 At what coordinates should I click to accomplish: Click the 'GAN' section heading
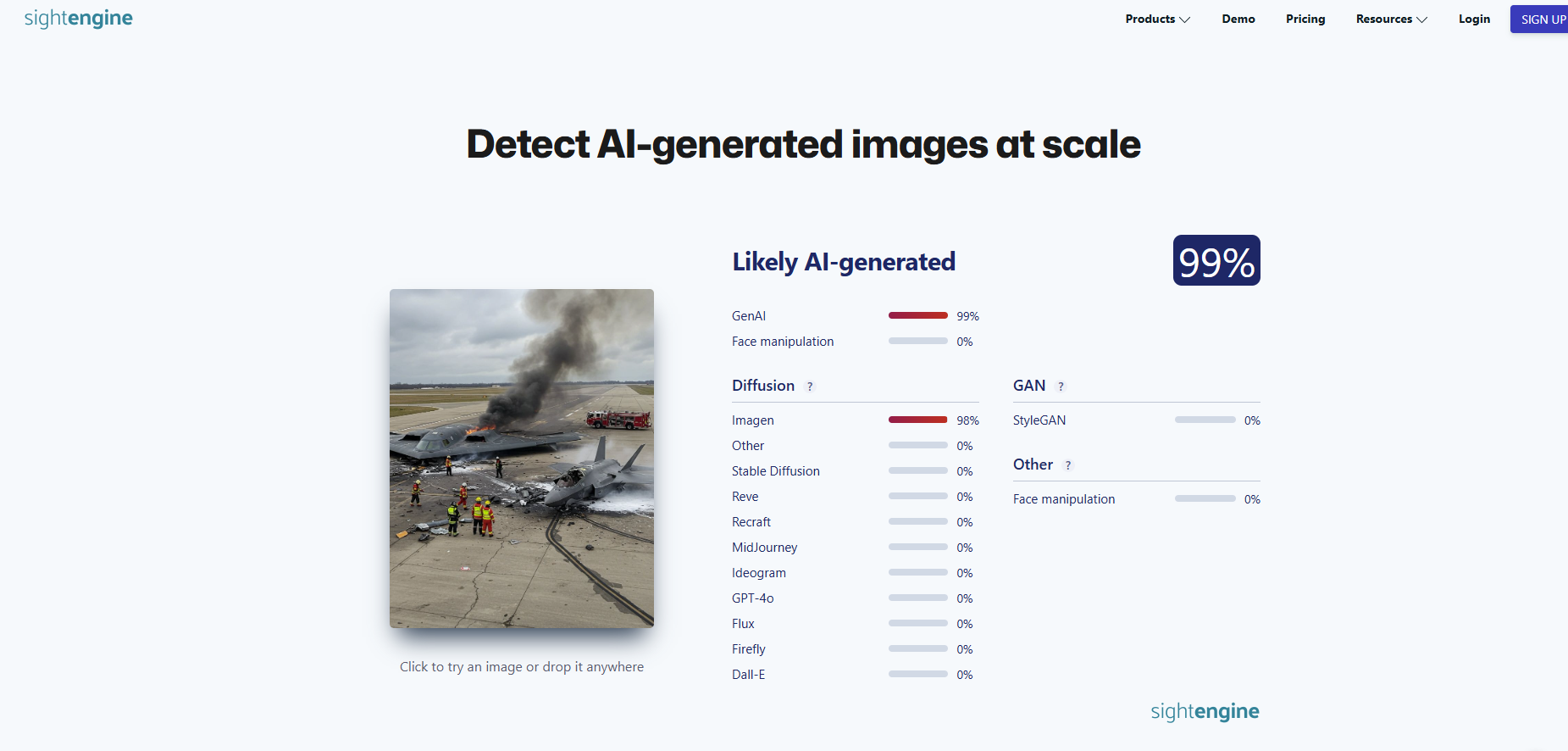pyautogui.click(x=1029, y=386)
